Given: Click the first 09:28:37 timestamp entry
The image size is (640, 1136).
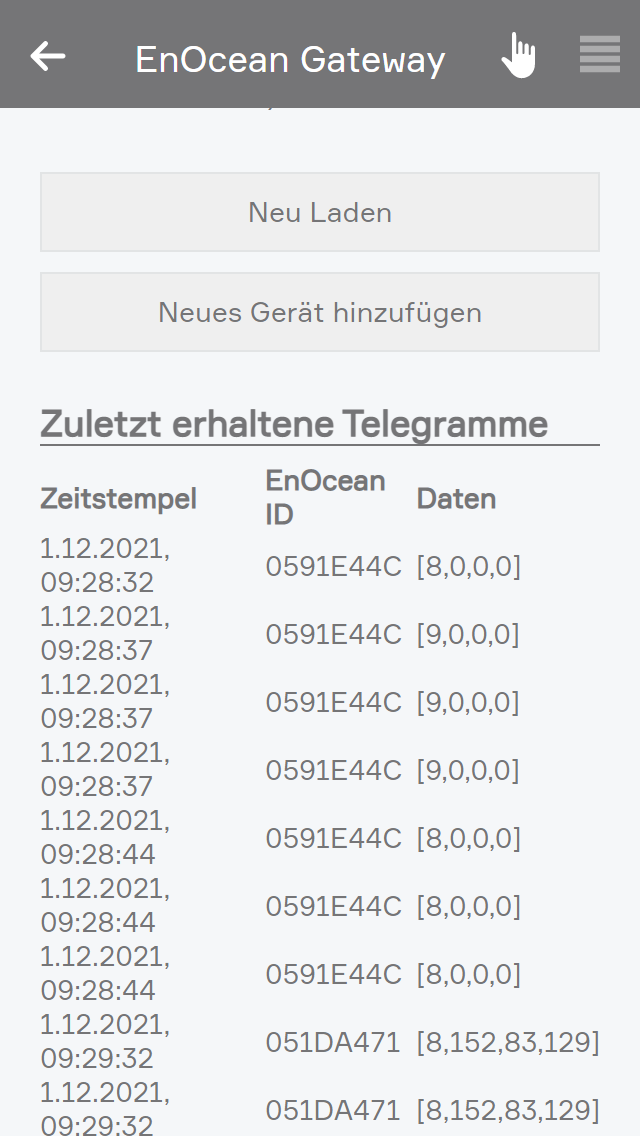Looking at the screenshot, I should click(x=98, y=650).
